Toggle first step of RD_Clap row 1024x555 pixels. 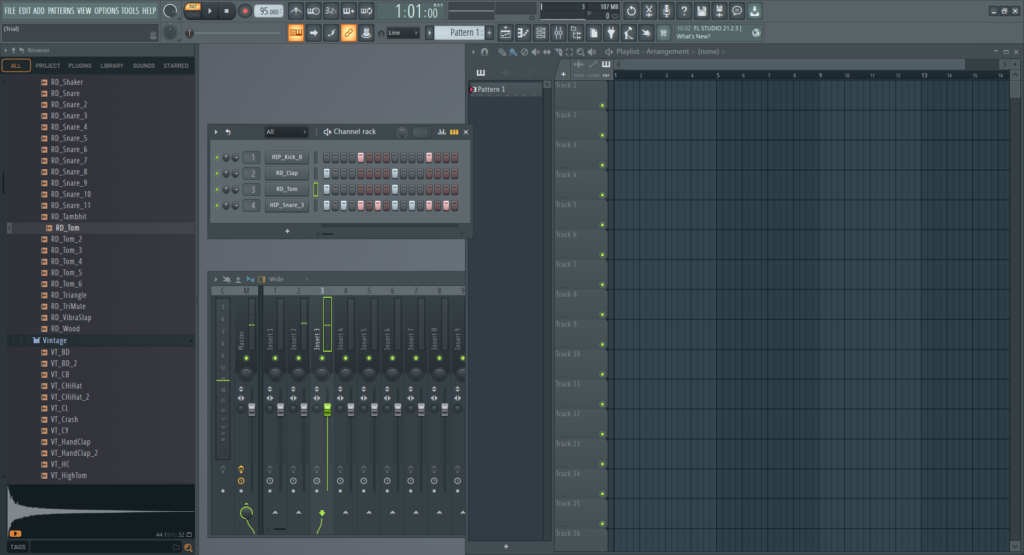point(327,174)
